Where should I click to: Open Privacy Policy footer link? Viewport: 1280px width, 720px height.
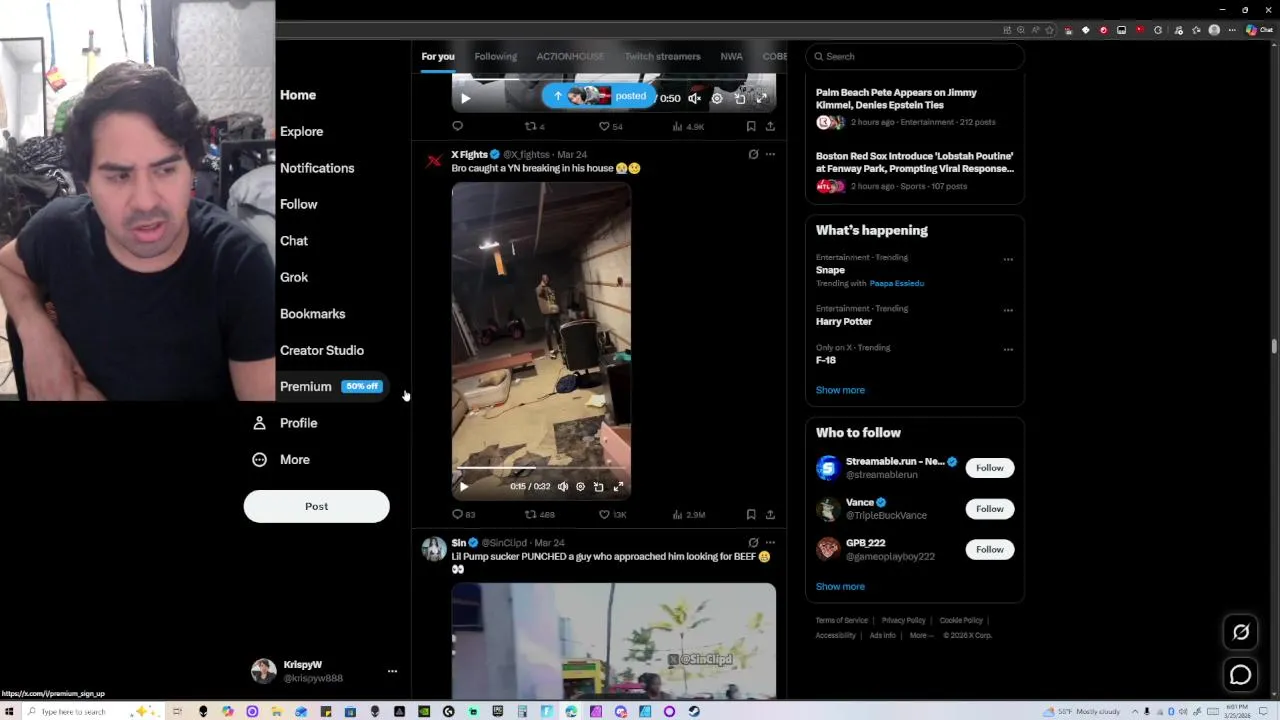[903, 620]
